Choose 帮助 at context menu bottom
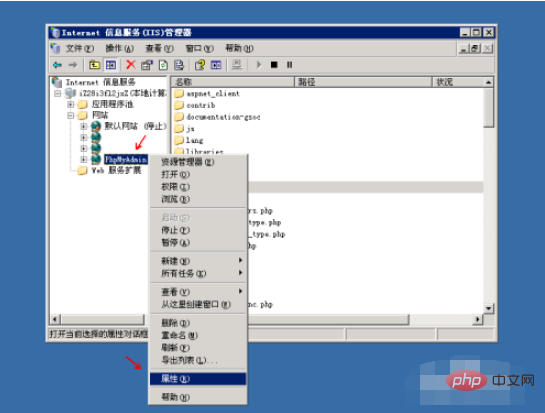Screen dimensions: 545x413 point(198,397)
